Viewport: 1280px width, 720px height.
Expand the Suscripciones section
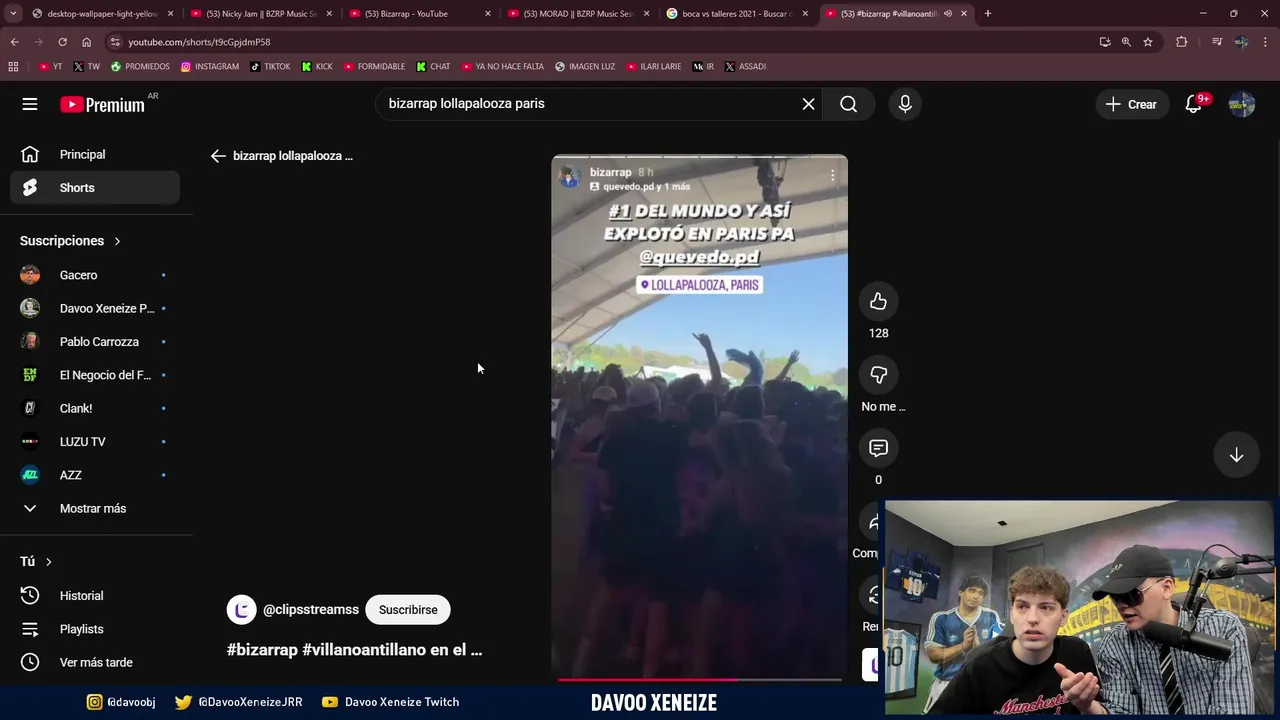(70, 241)
